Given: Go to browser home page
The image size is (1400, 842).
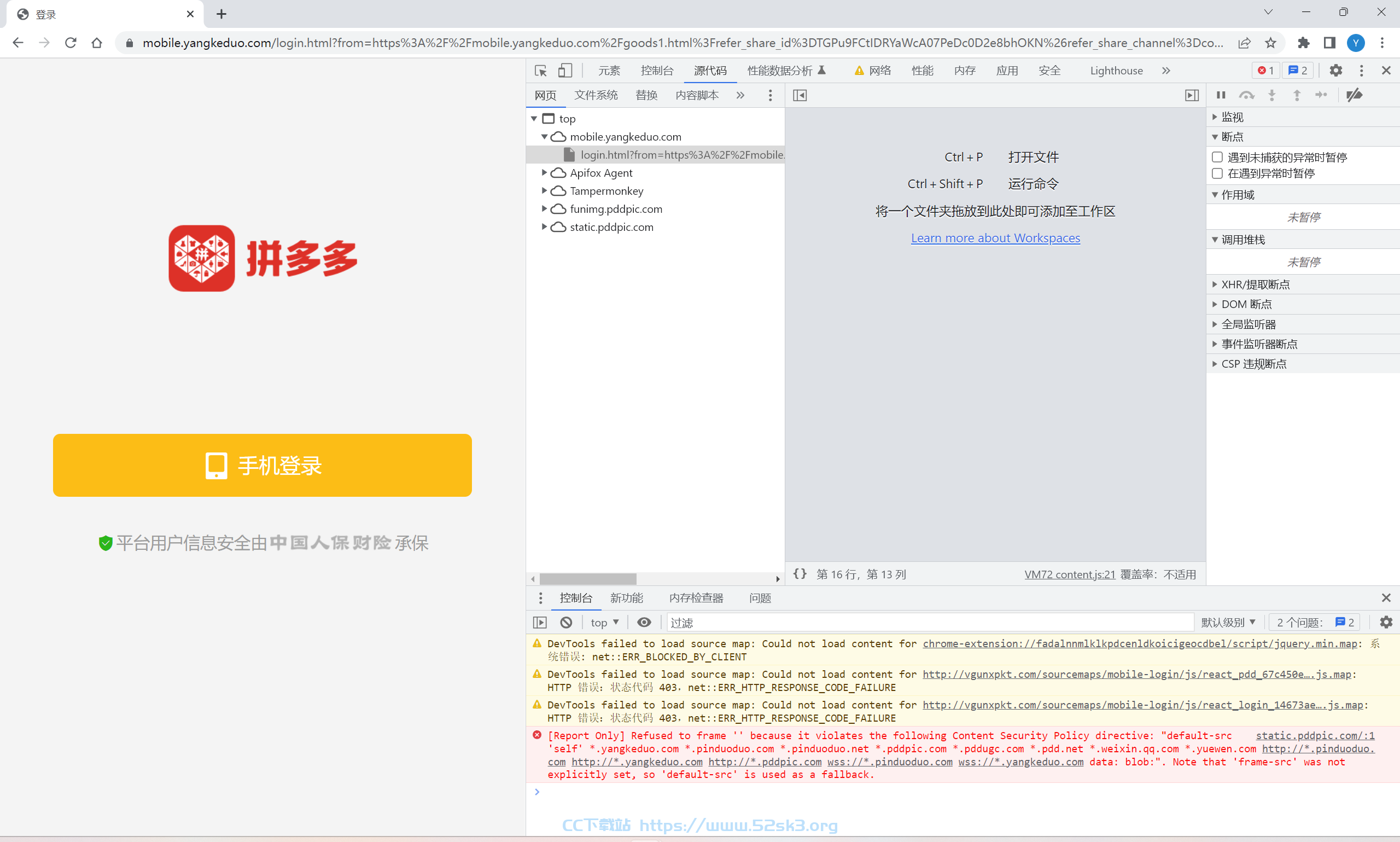Looking at the screenshot, I should coord(97,43).
